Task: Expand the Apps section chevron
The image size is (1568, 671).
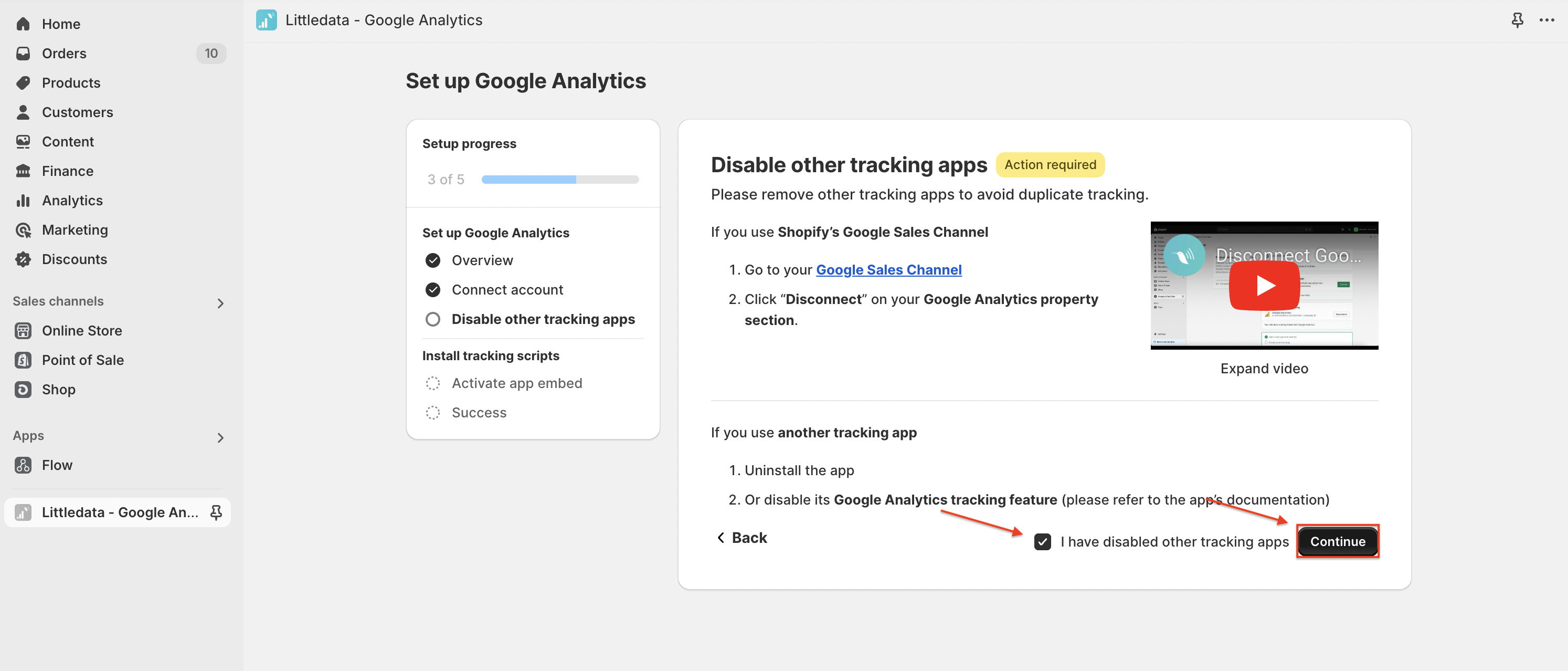Action: tap(220, 437)
